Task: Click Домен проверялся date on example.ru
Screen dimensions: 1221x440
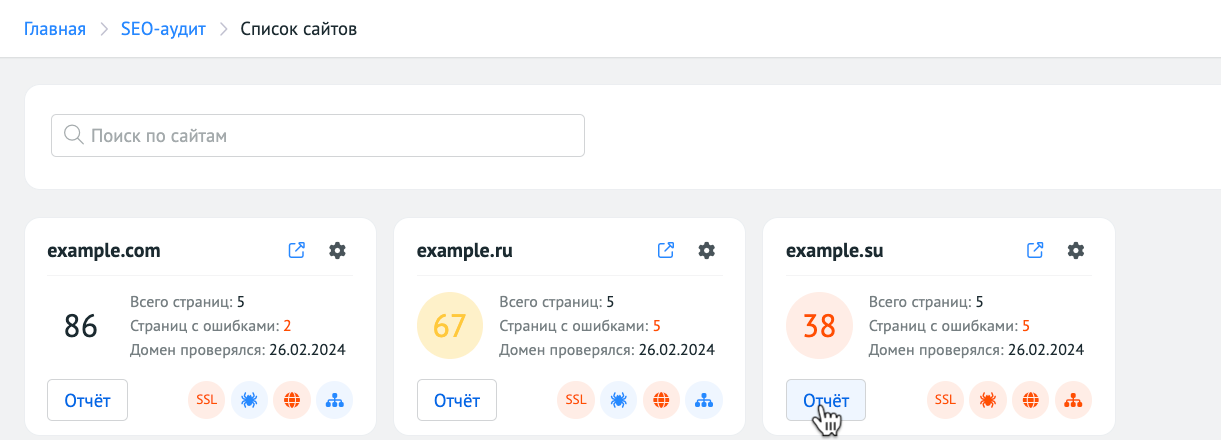Action: click(677, 350)
